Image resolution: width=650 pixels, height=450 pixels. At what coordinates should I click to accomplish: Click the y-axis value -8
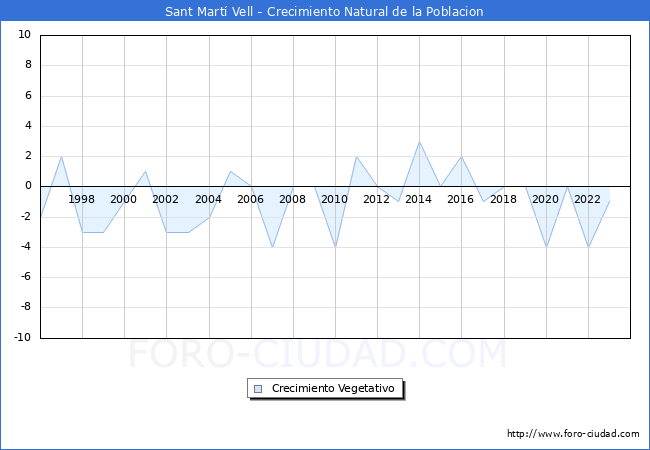(x=26, y=307)
